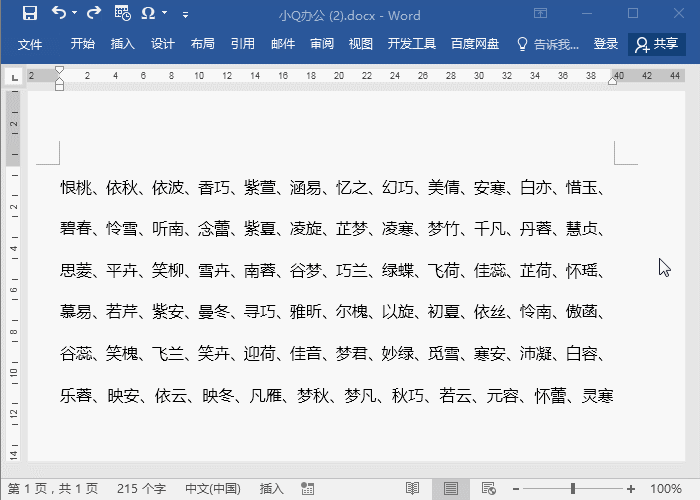Select the 邮件 tab

[283, 43]
